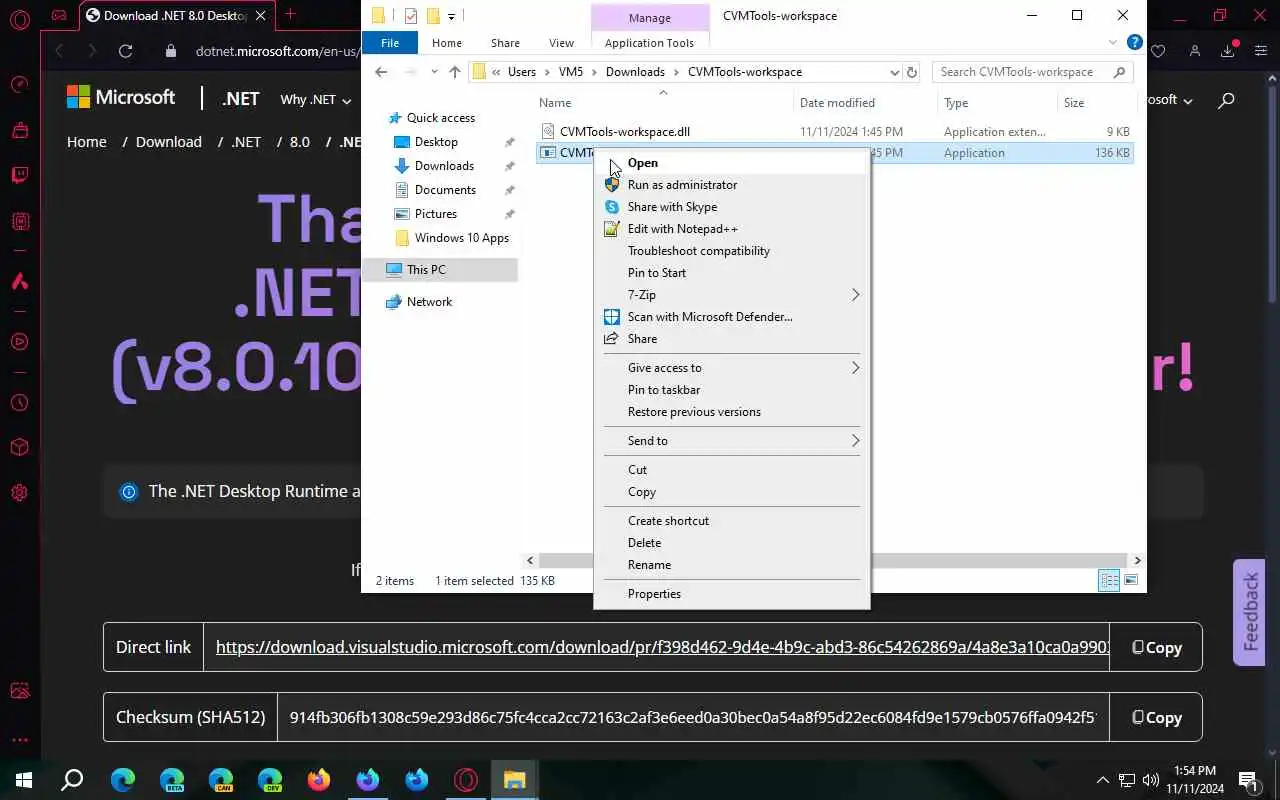Open Documents in navigation pane

pos(445,190)
